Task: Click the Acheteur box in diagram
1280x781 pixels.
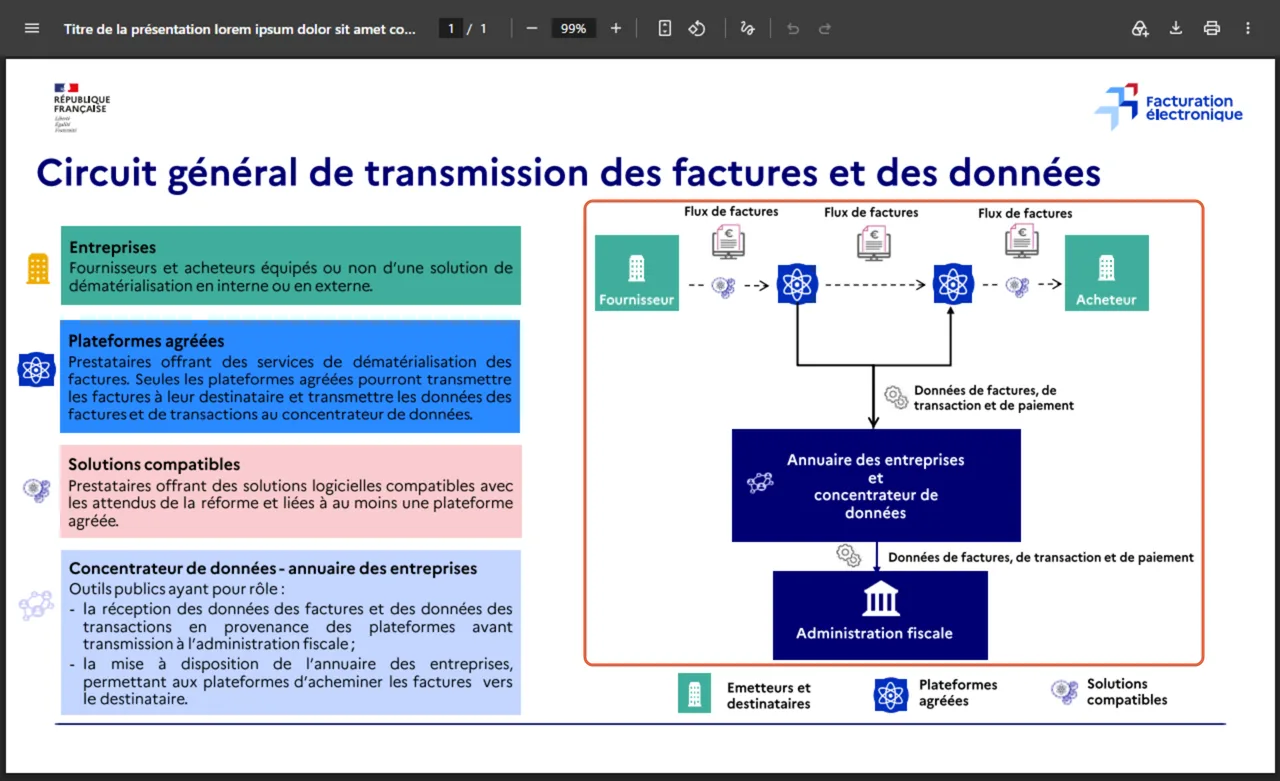Action: coord(1106,273)
